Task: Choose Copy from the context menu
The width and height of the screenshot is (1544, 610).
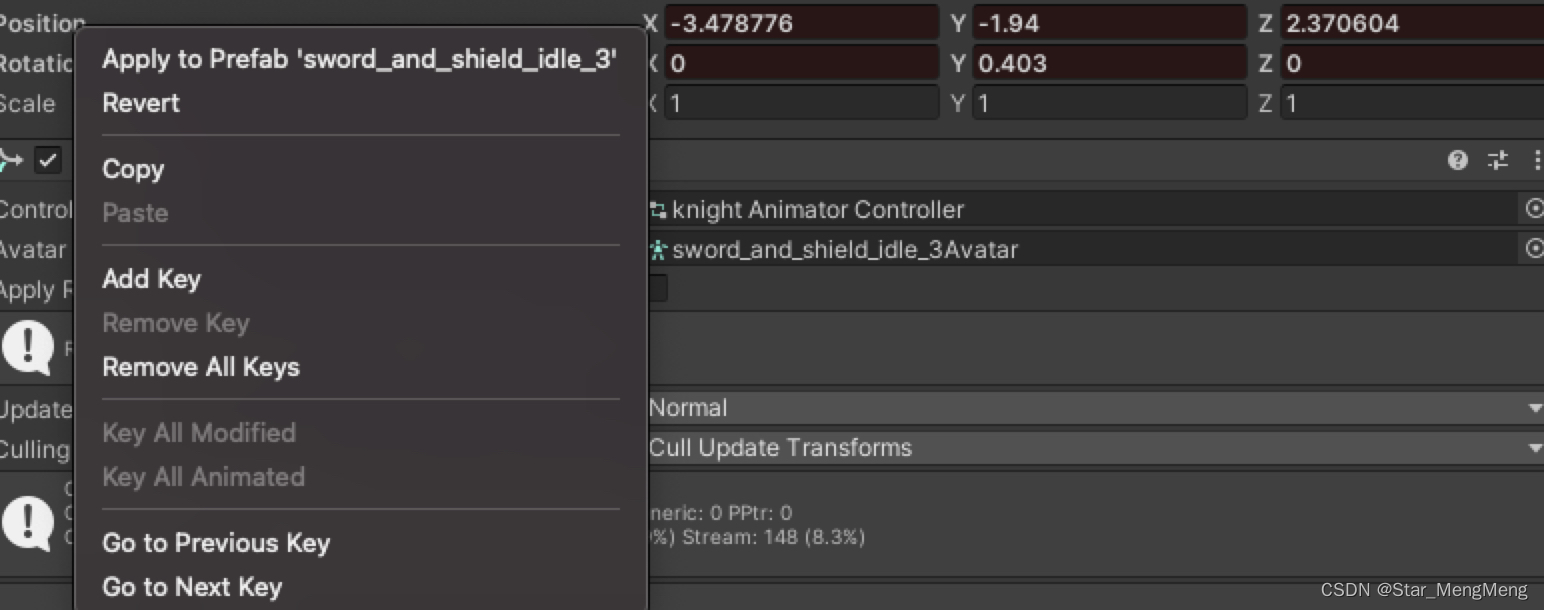Action: pyautogui.click(x=133, y=169)
